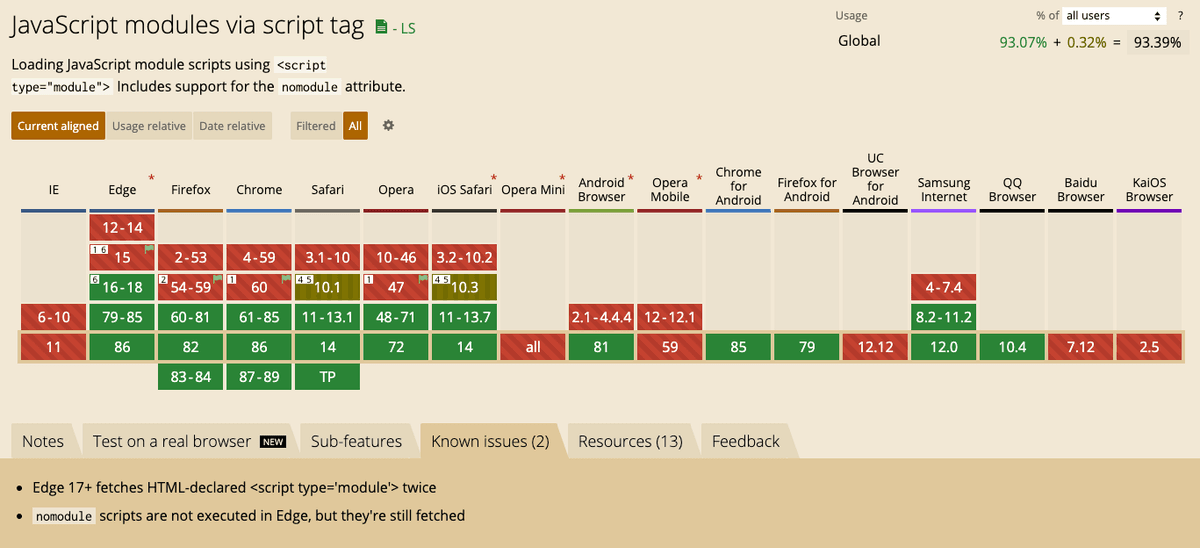Click the Firefox column header
This screenshot has height=548, width=1200.
tap(191, 190)
